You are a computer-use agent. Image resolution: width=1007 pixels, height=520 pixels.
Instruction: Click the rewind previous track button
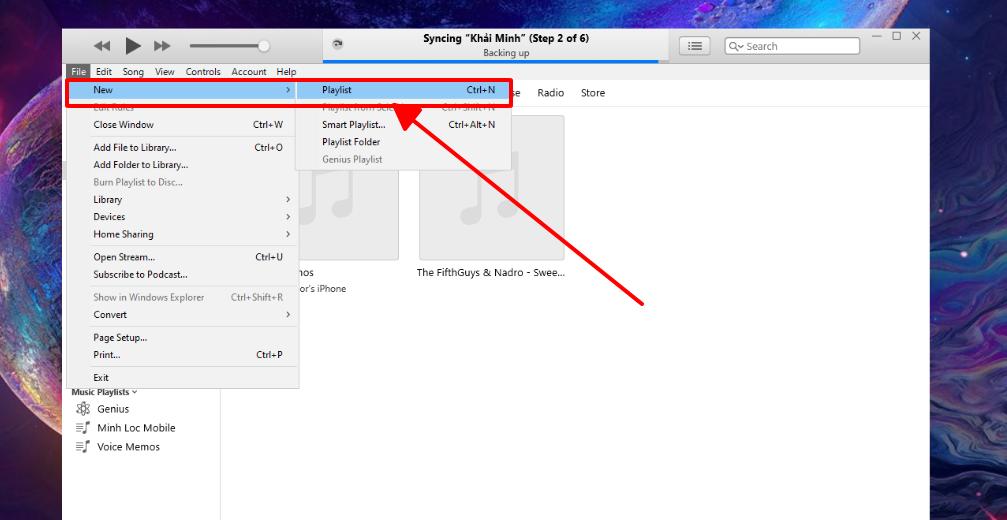101,46
